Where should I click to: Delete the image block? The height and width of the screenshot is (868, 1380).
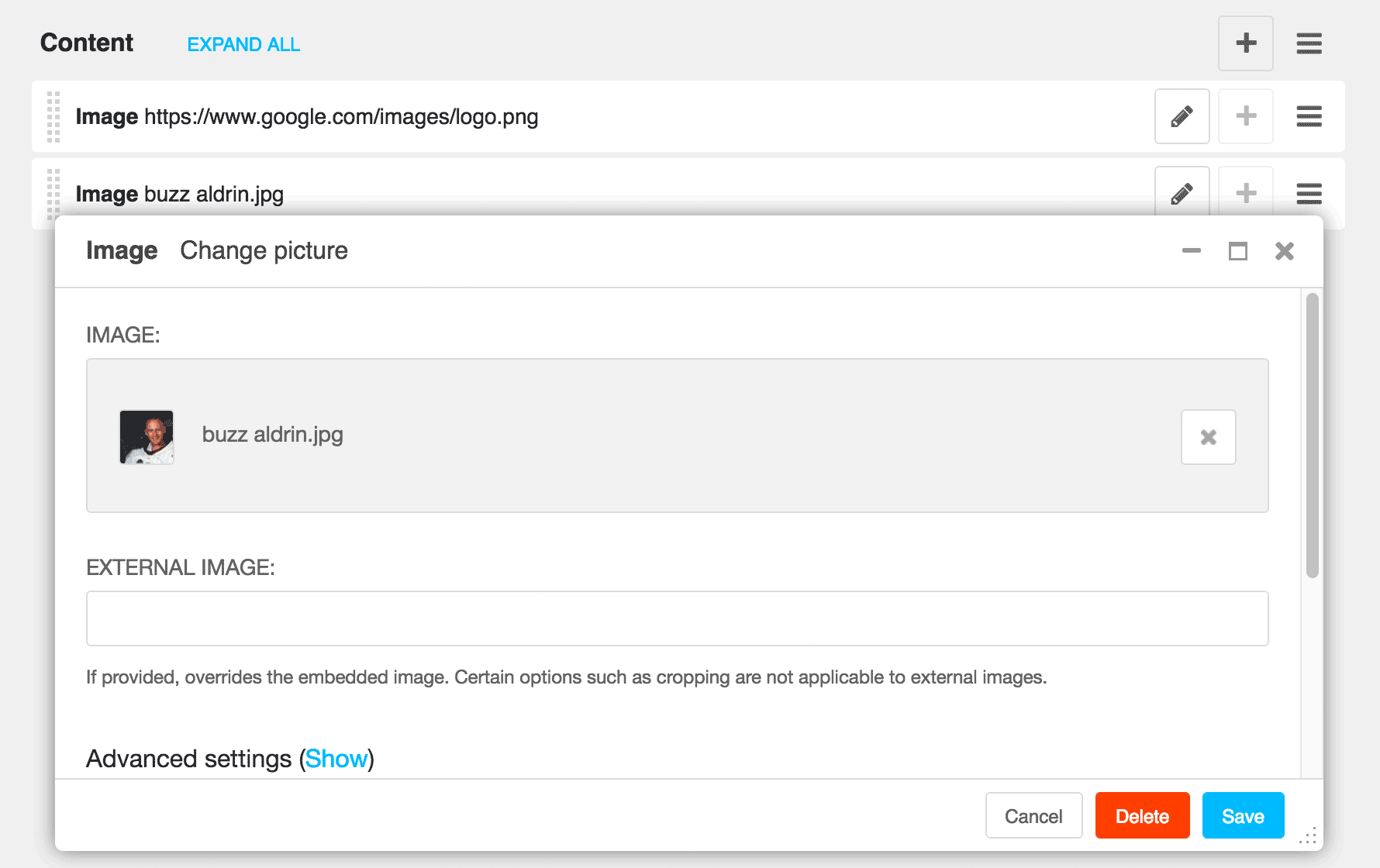[x=1142, y=816]
